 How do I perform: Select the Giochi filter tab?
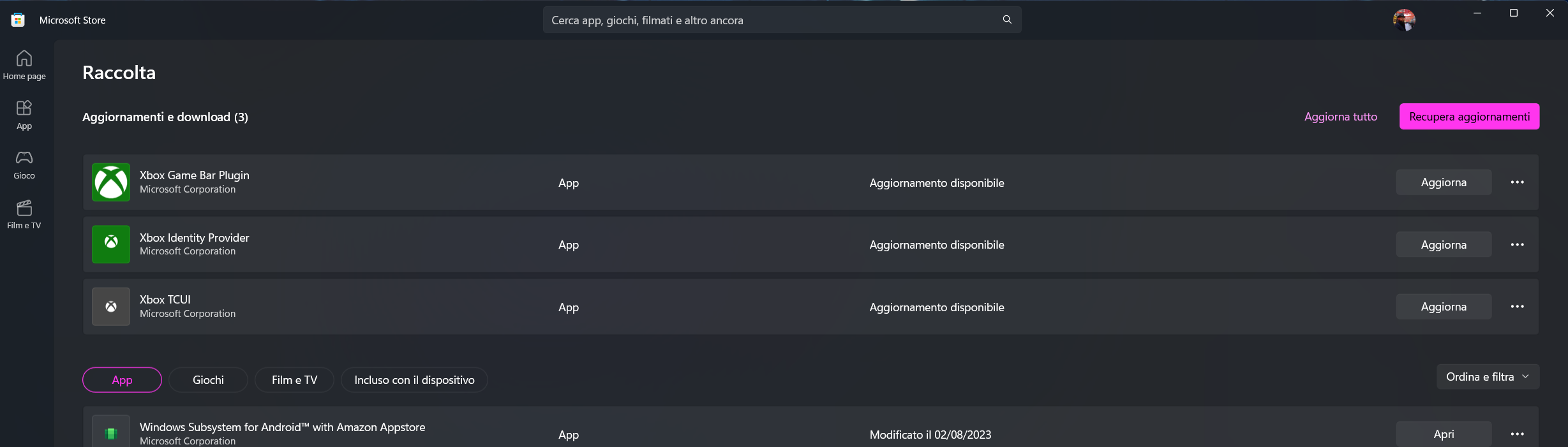[208, 380]
